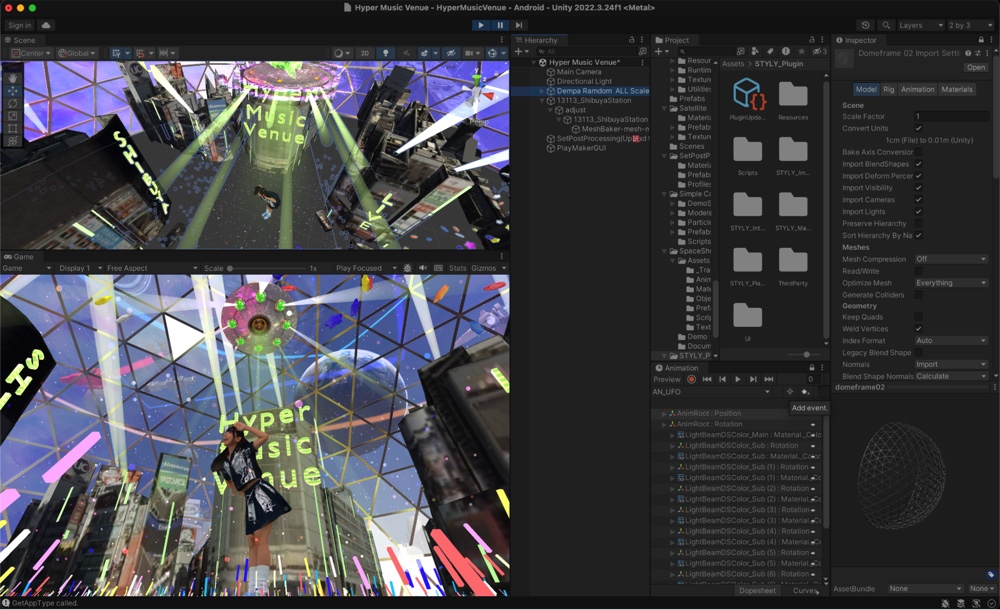Click the animation record button
Screen dimensions: 1000x610
click(x=691, y=379)
